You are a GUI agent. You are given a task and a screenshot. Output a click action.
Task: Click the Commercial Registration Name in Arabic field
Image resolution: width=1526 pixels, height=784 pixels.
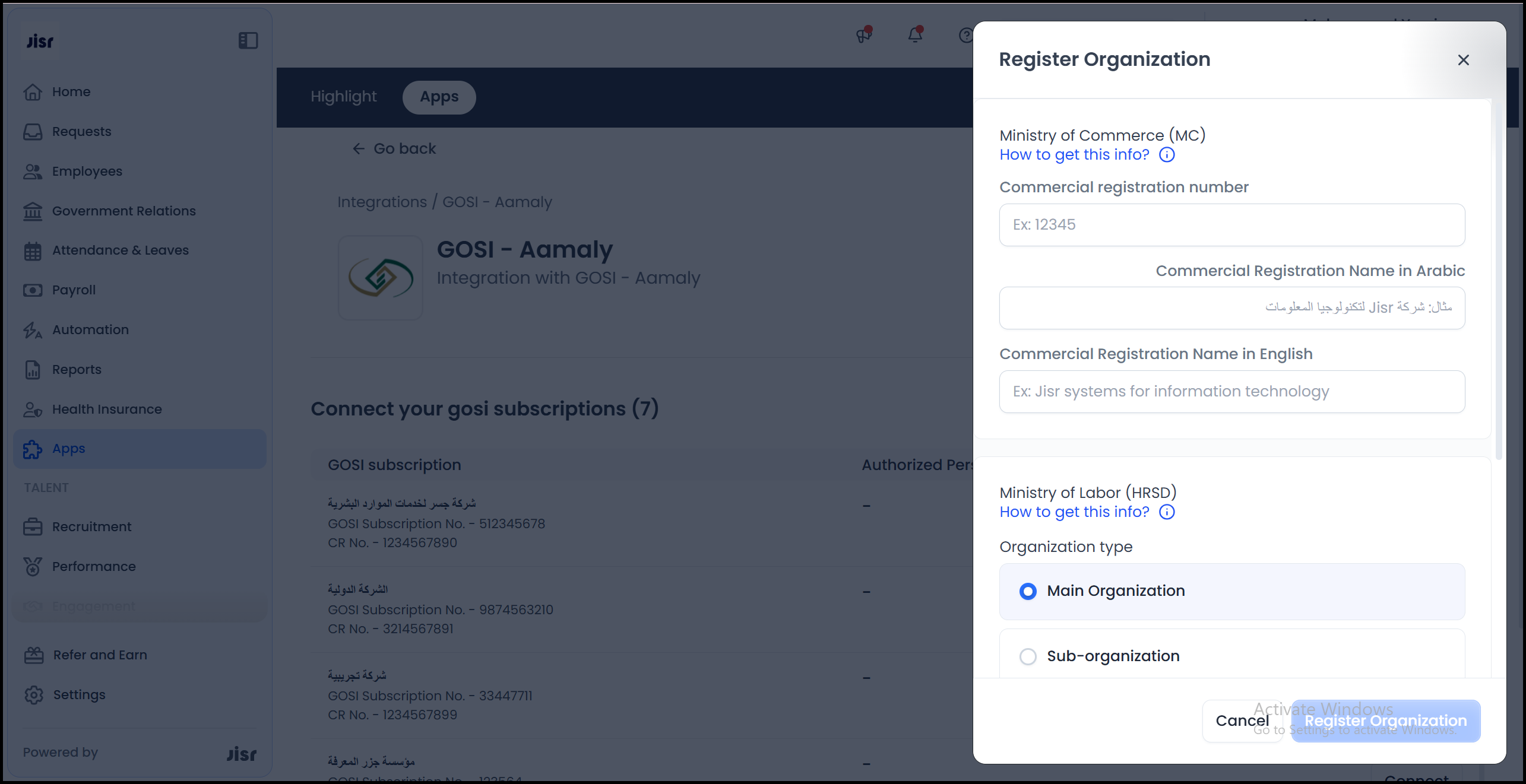[1231, 308]
